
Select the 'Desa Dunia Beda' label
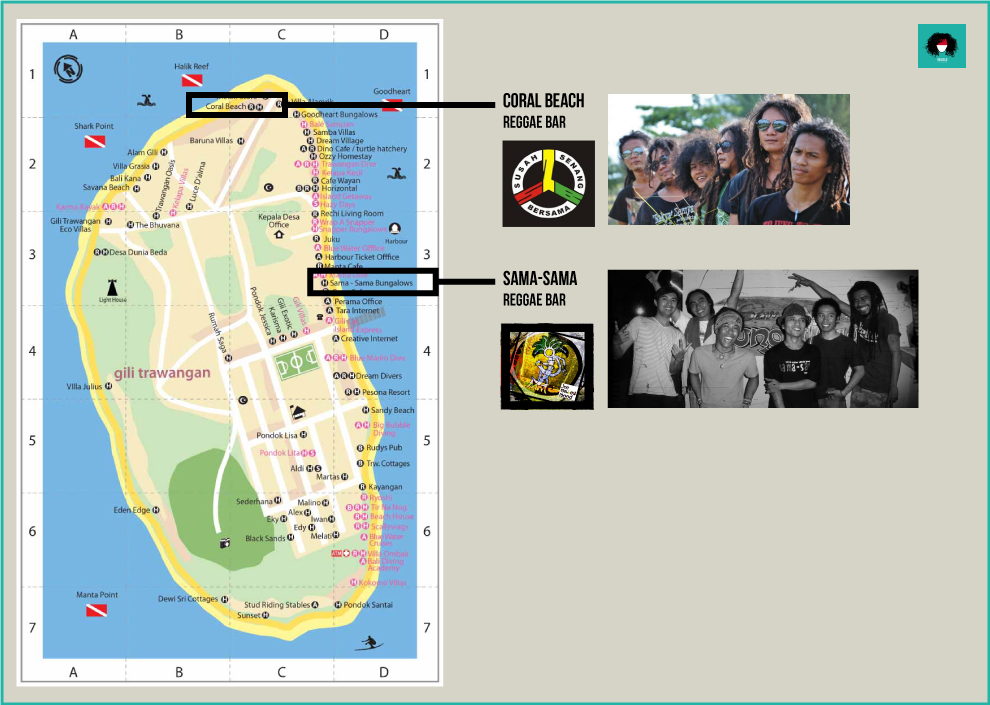pos(138,252)
